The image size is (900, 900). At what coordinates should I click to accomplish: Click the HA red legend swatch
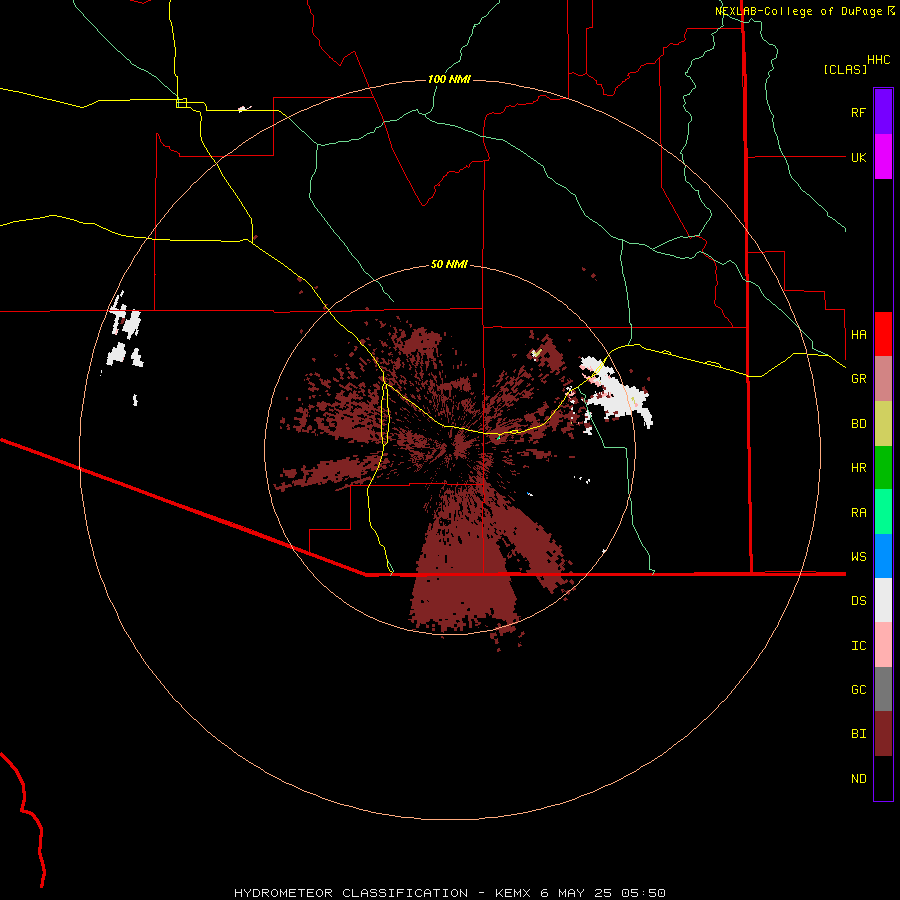pyautogui.click(x=883, y=334)
